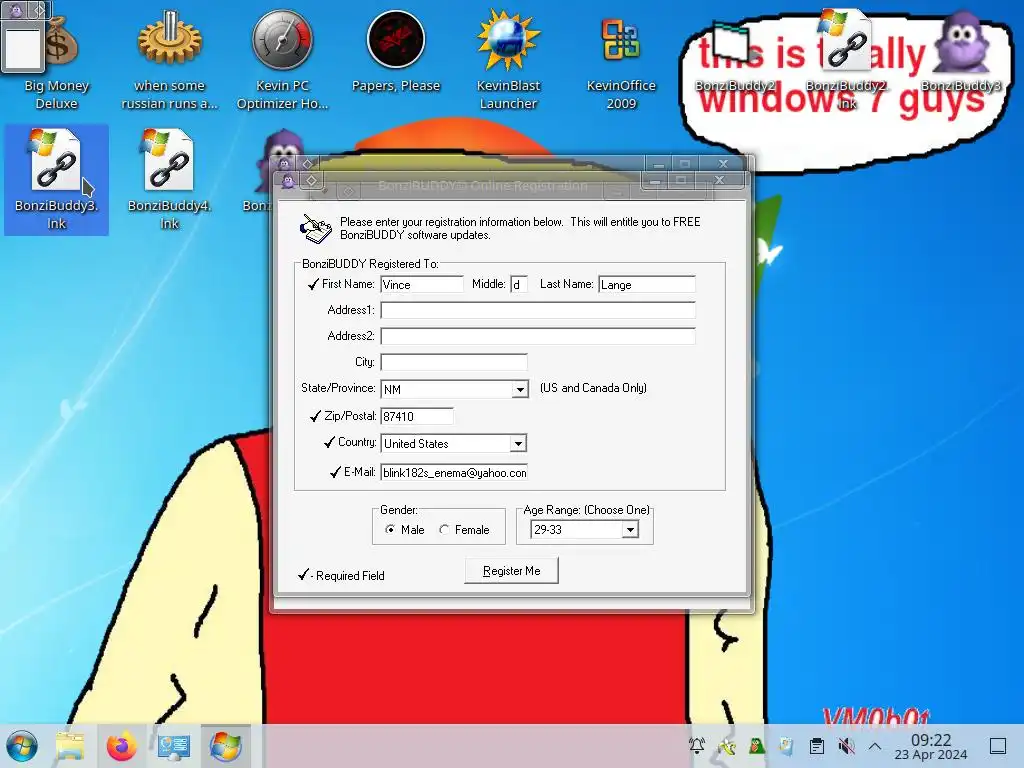Select the purple gorilla BonziBuddy3 icon
The width and height of the screenshot is (1024, 768).
click(x=960, y=52)
